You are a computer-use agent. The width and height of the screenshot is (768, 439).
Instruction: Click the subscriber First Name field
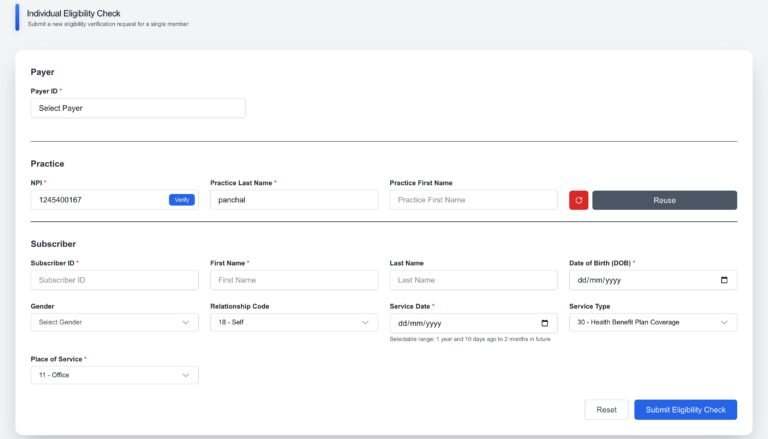(x=294, y=280)
